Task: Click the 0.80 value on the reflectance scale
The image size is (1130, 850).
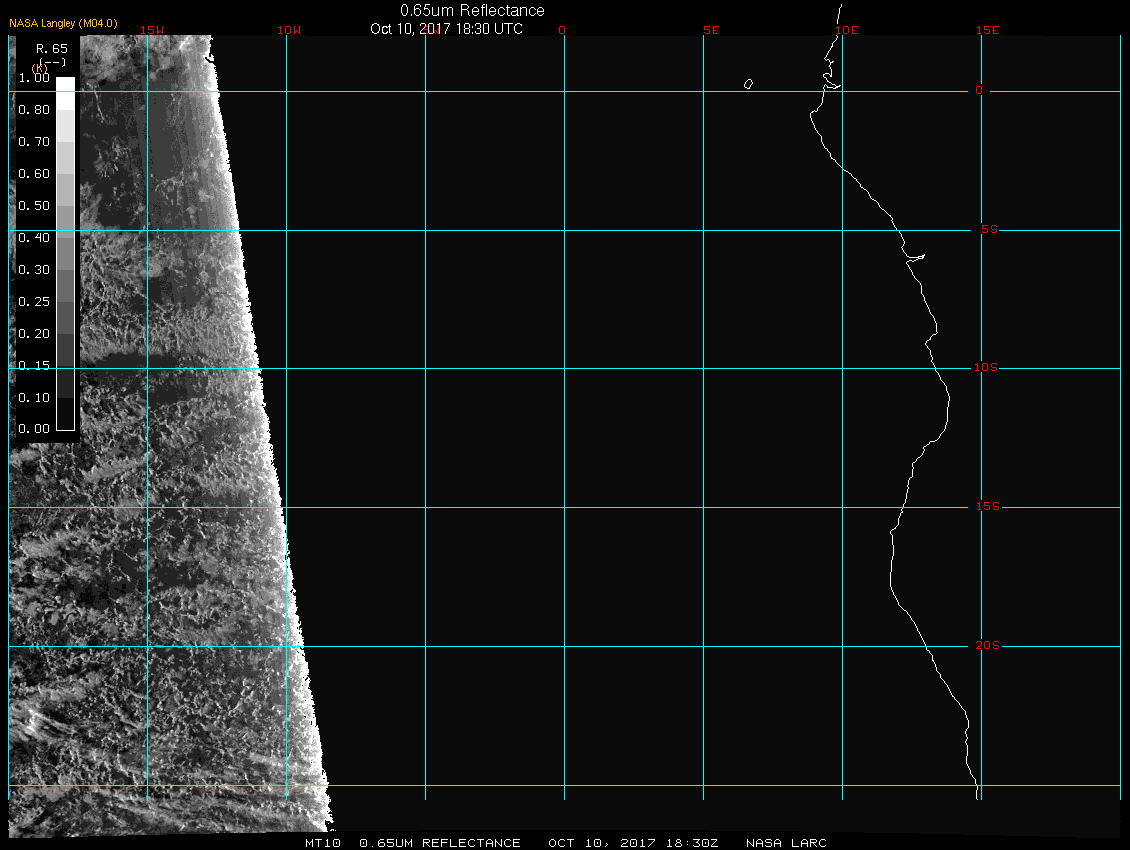Action: (34, 110)
